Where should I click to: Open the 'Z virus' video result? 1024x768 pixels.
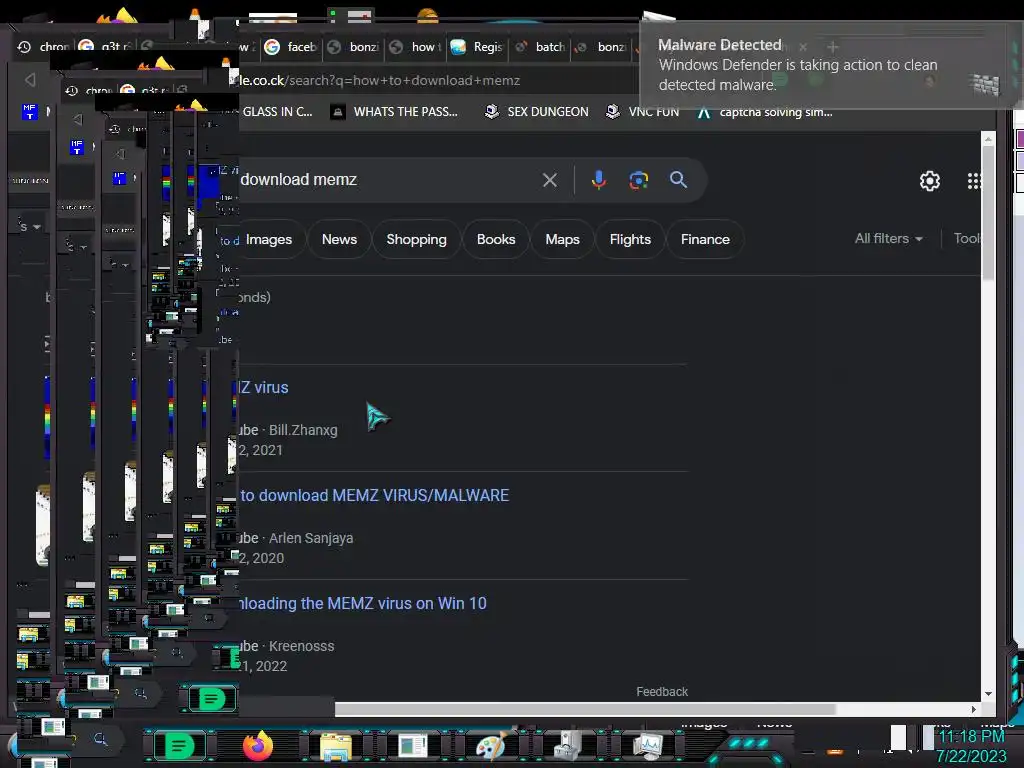[263, 387]
